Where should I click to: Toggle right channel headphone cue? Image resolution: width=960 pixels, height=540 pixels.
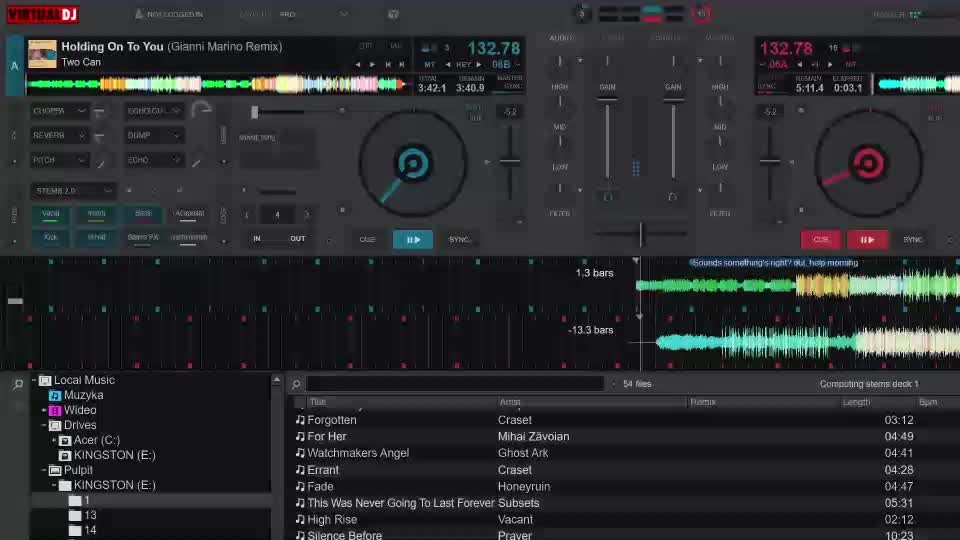[x=672, y=197]
